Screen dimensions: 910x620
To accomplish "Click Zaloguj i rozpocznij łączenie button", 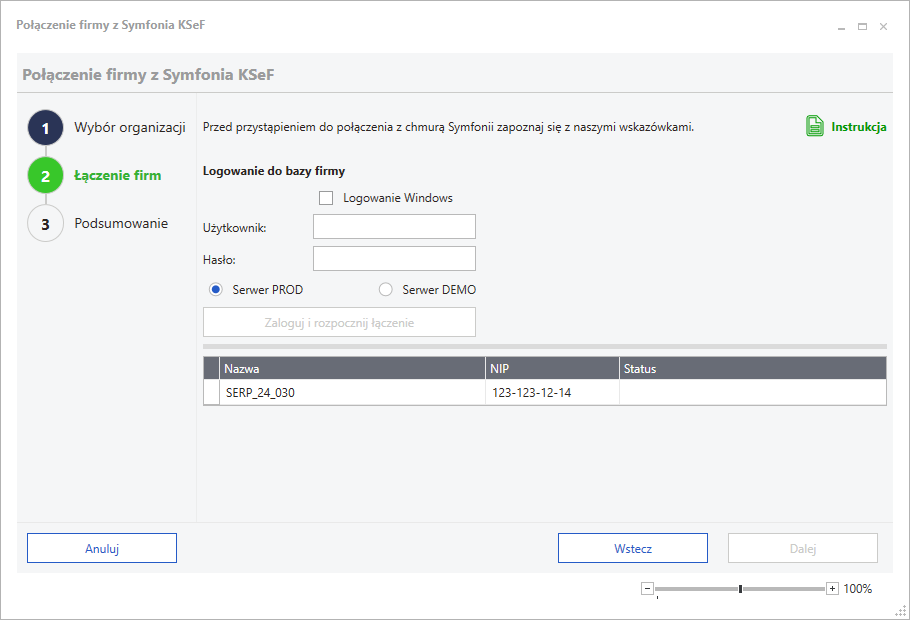I will [339, 322].
